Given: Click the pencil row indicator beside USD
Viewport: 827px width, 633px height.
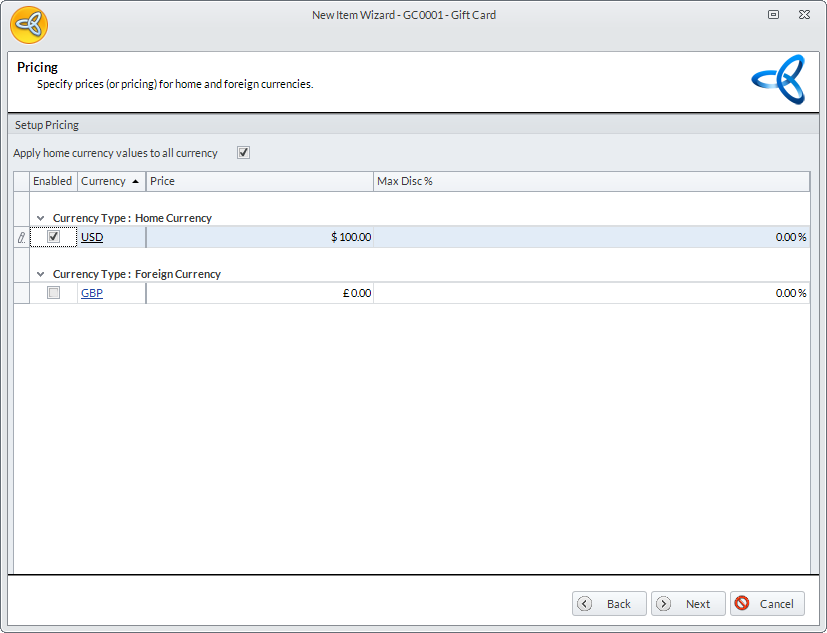Looking at the screenshot, I should [x=22, y=237].
